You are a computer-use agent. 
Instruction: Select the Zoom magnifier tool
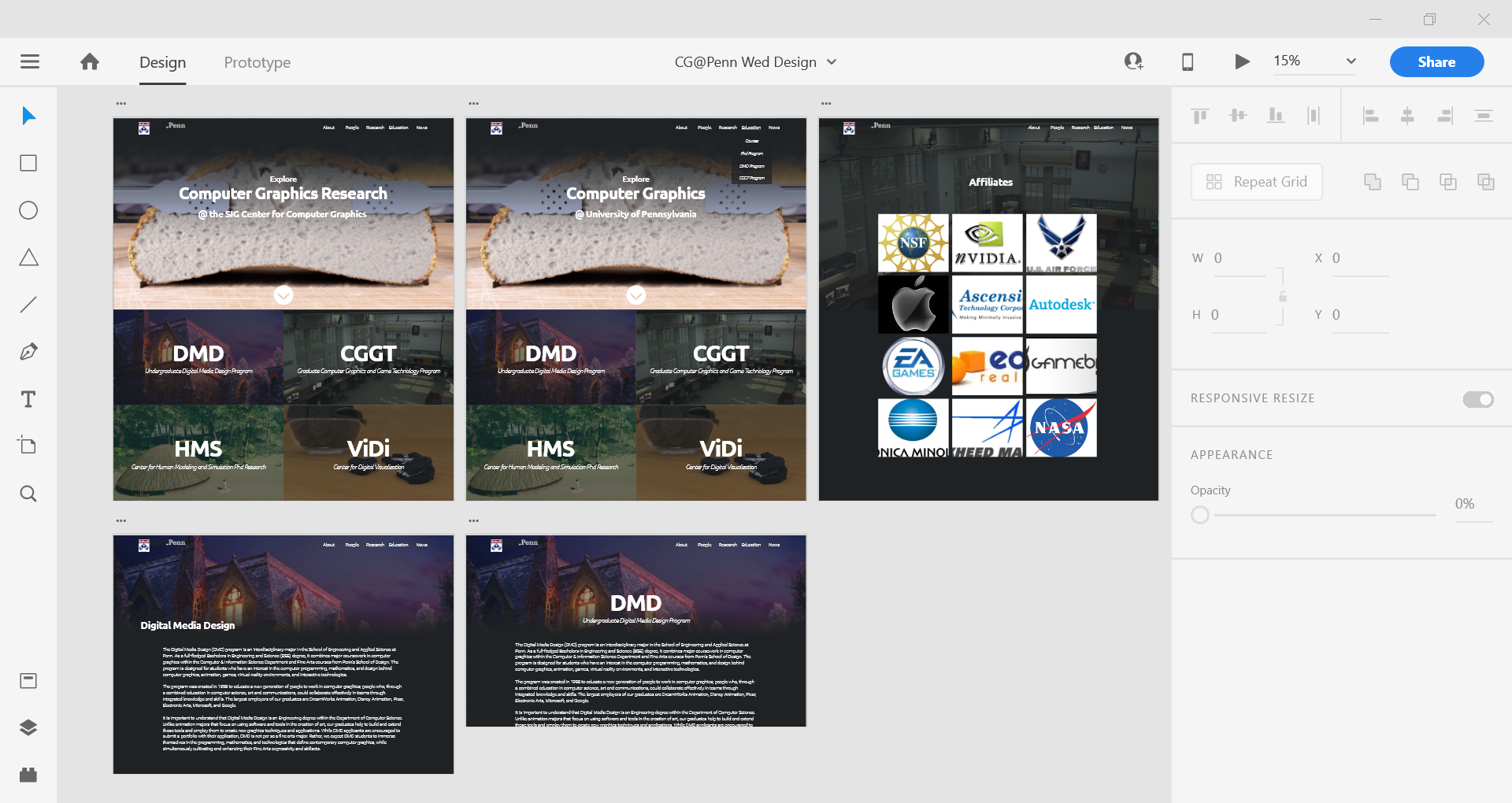[x=28, y=494]
